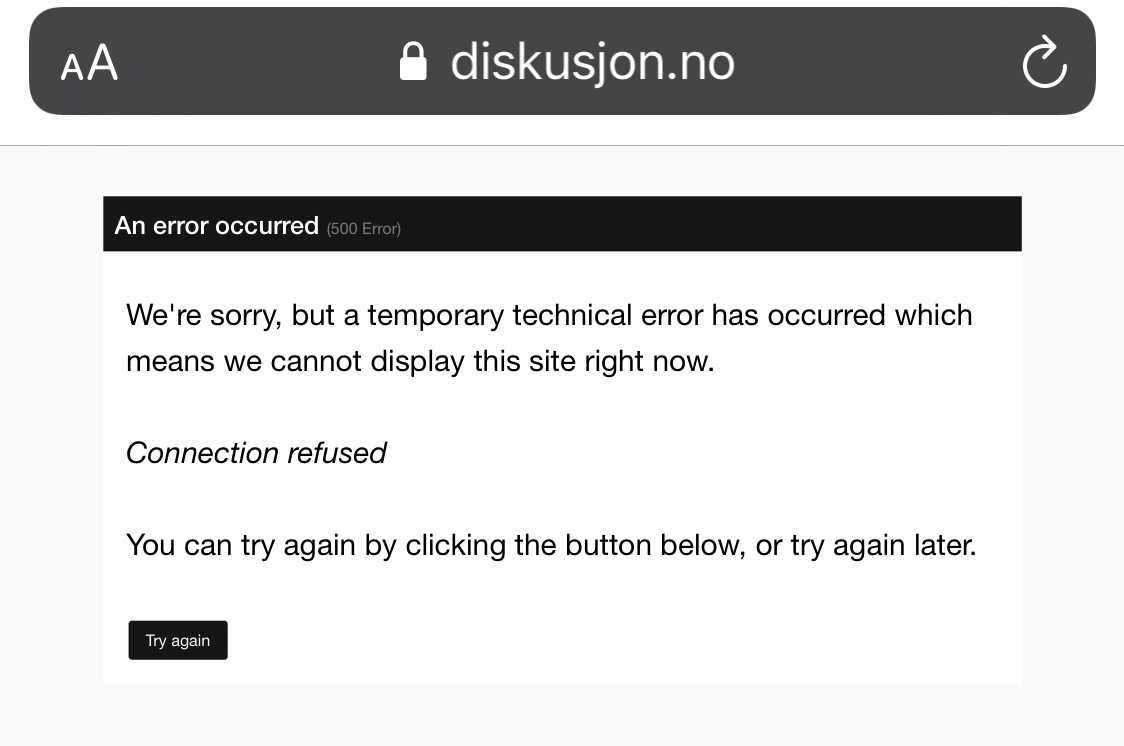Click the 'means we cannot display' line
The height and width of the screenshot is (746, 1124).
420,361
